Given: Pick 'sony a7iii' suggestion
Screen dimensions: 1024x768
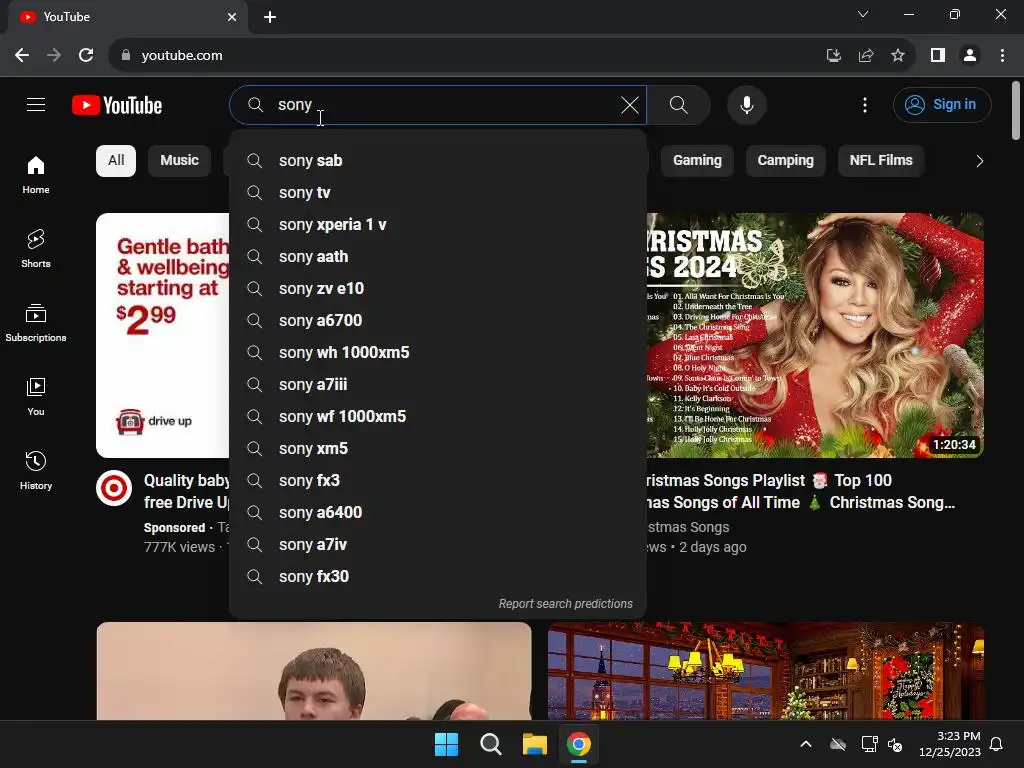Looking at the screenshot, I should pos(438,385).
